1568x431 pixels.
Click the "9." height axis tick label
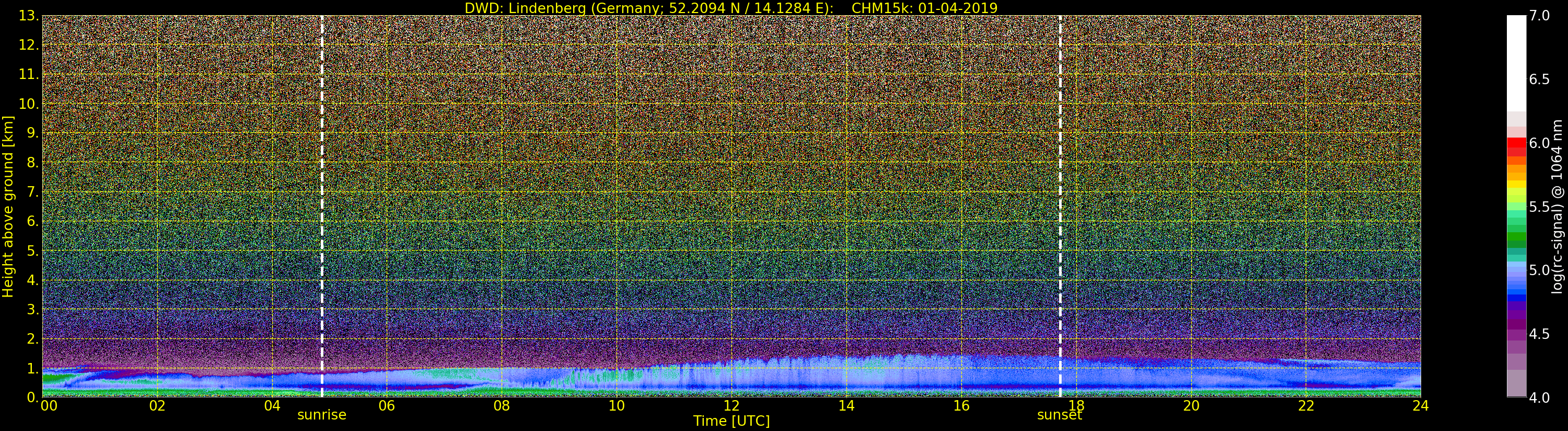pos(32,133)
